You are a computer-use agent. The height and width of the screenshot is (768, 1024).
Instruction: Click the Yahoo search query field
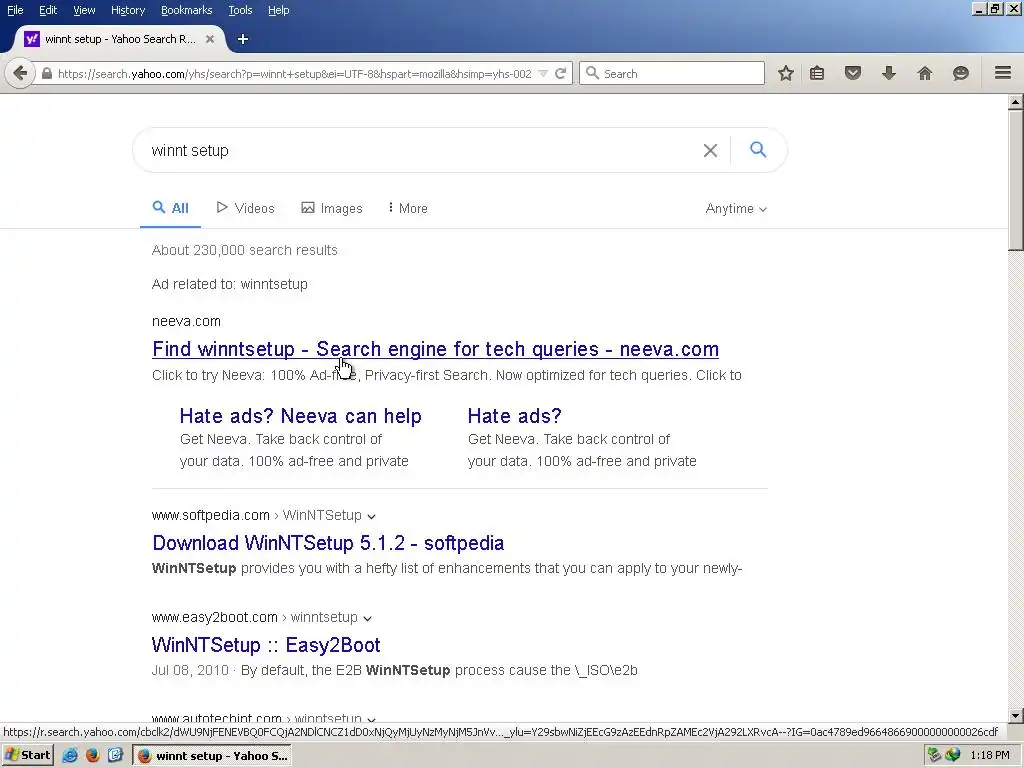click(x=418, y=150)
